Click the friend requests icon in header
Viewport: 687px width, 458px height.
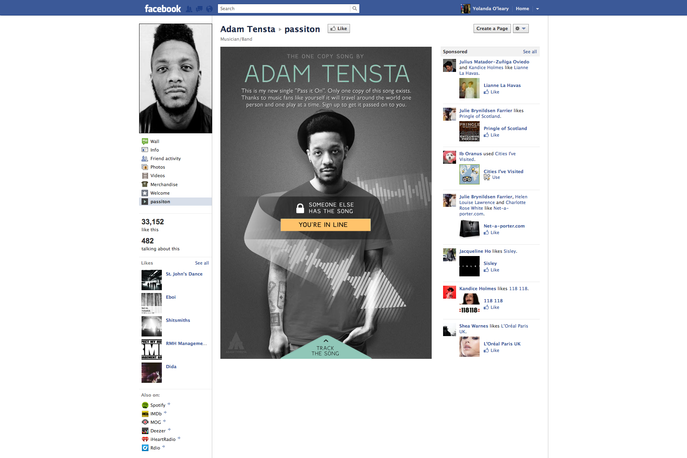189,9
